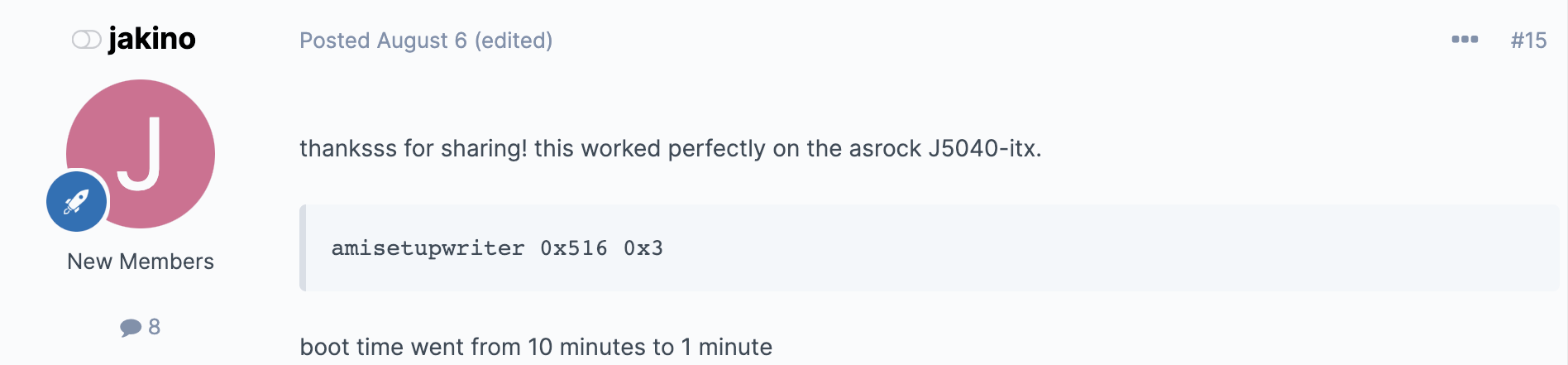
Task: Click the 'boot time went' sentence
Action: [x=536, y=347]
